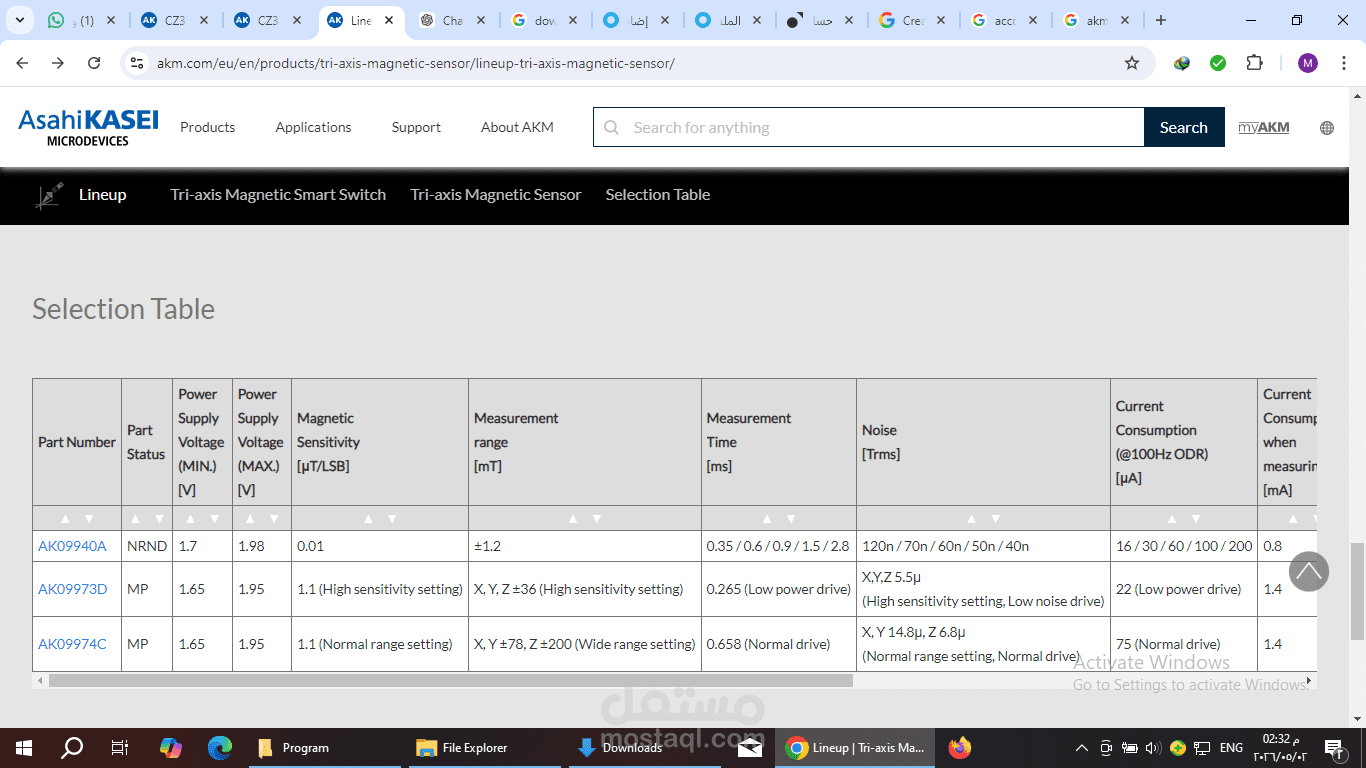Image resolution: width=1366 pixels, height=768 pixels.
Task: Open the Support menu
Action: click(416, 127)
